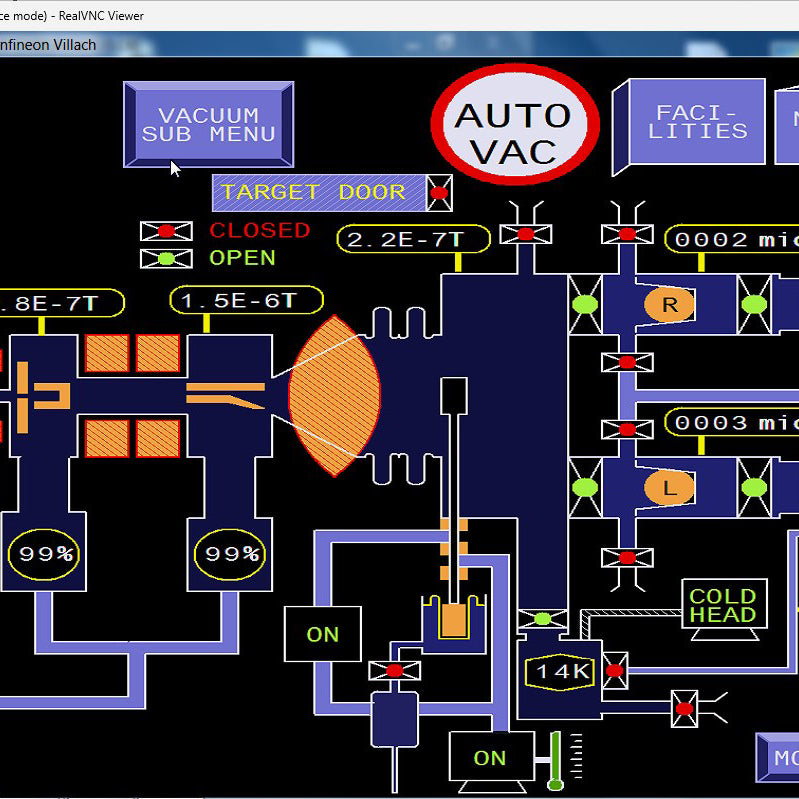
Task: Toggle the red valve directly below R loadlock
Action: (x=627, y=362)
